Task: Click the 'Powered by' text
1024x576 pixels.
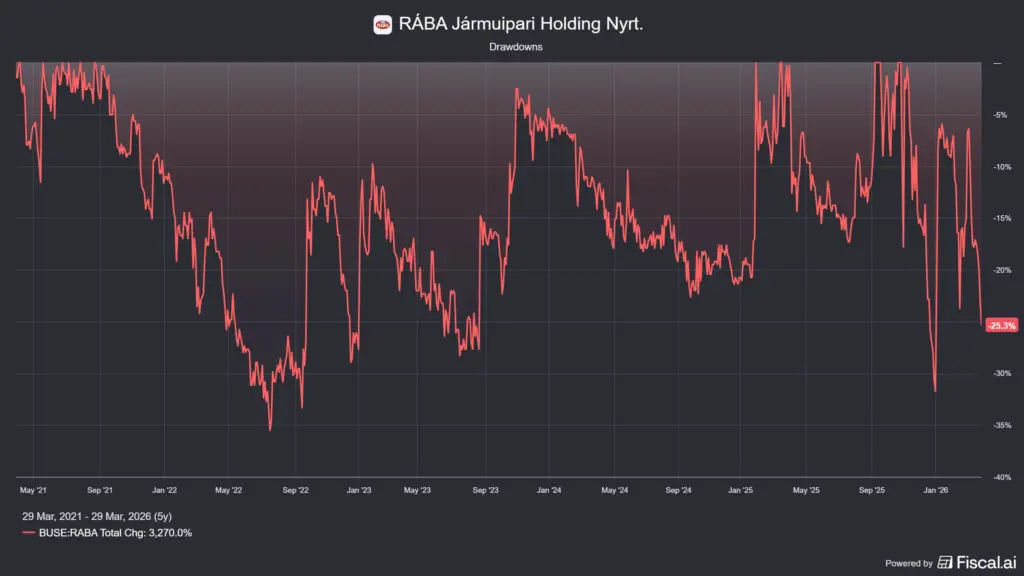Action: tap(908, 563)
